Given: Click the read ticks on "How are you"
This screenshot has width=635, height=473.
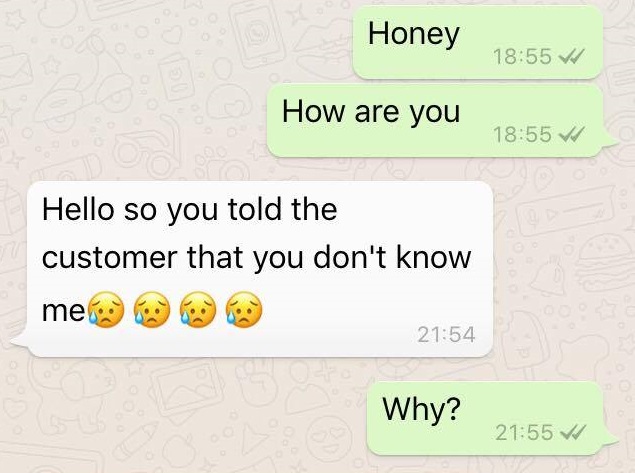Looking at the screenshot, I should pyautogui.click(x=571, y=134).
